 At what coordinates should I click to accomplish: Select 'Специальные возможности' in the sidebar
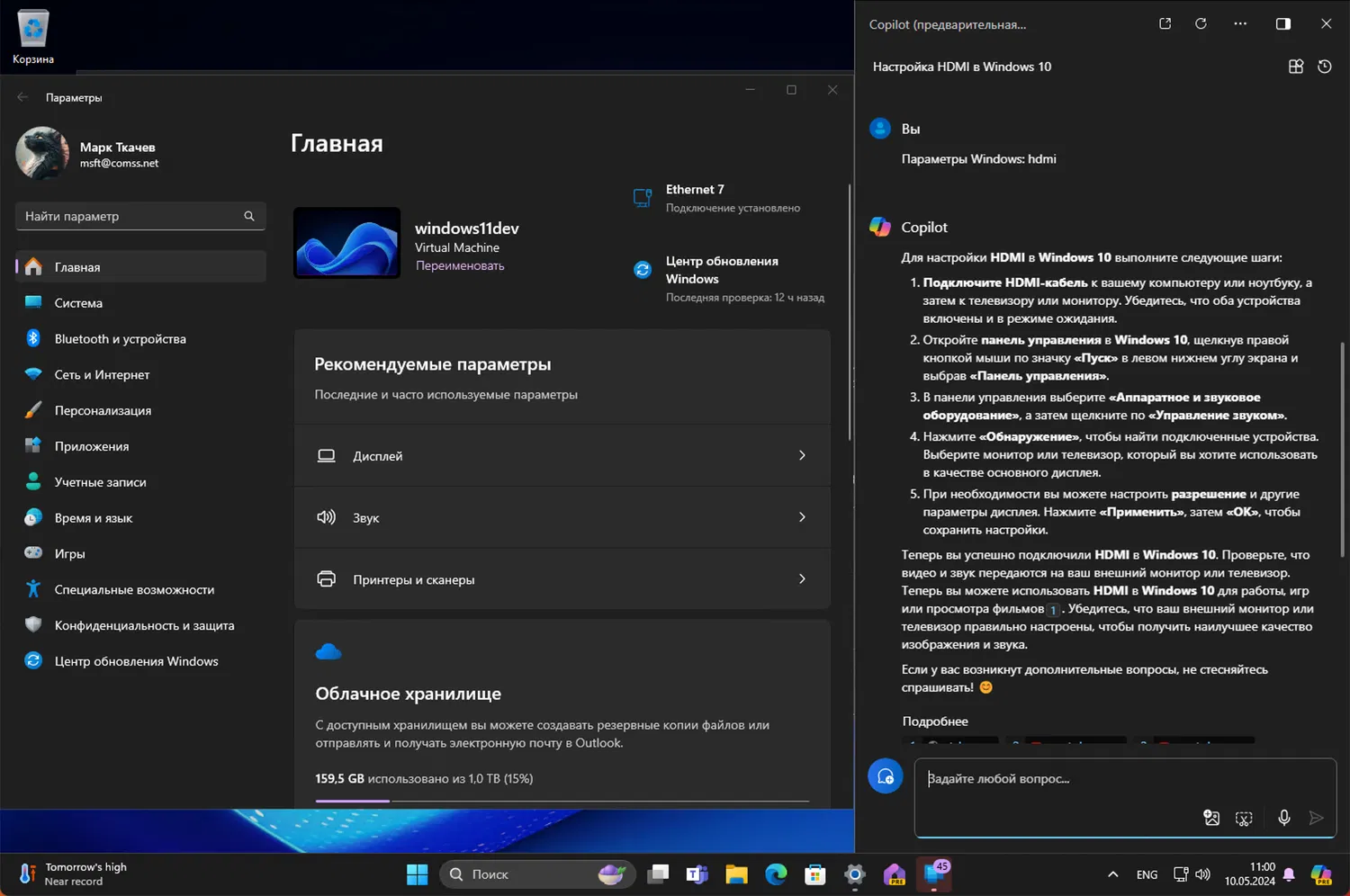[140, 589]
